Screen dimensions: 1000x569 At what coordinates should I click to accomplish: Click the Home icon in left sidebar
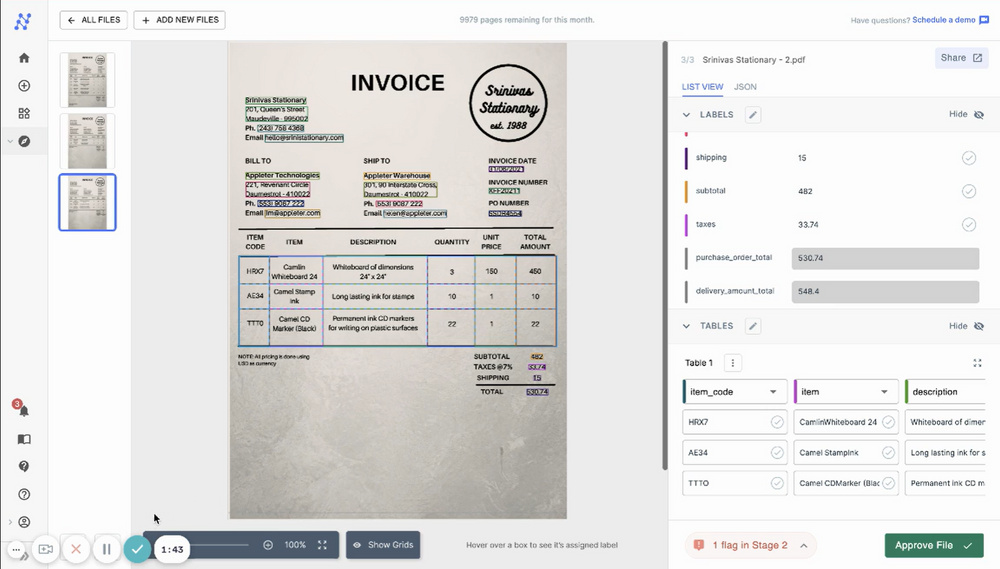coord(24,58)
